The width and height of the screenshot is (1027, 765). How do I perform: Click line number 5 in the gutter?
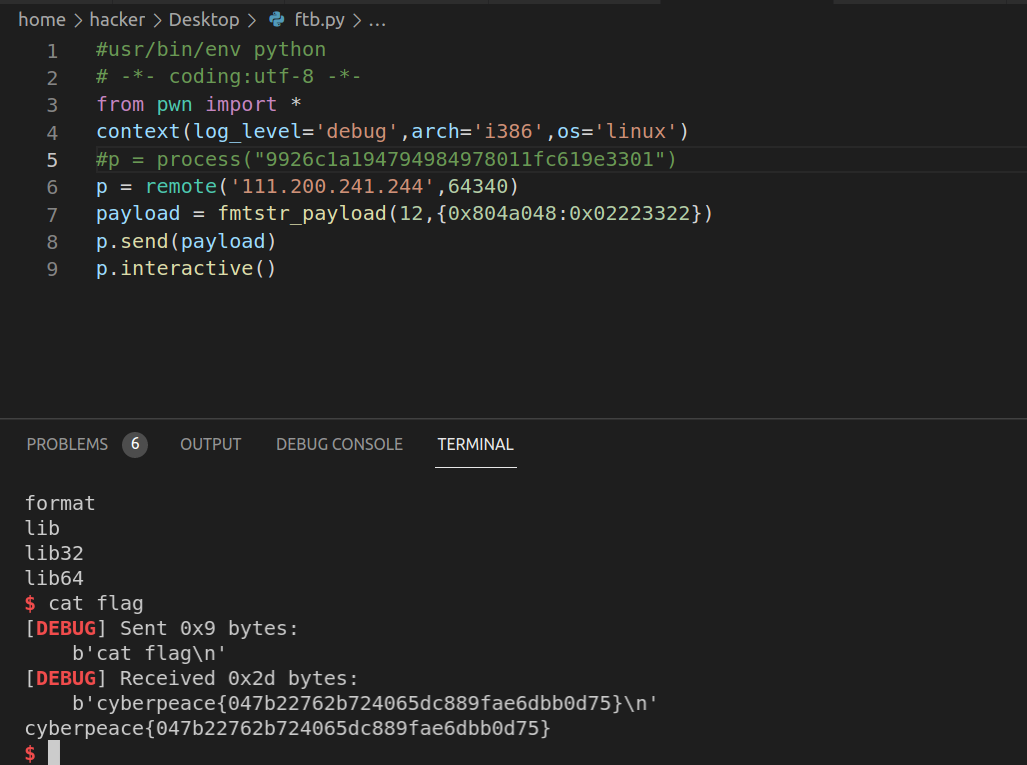tap(52, 160)
